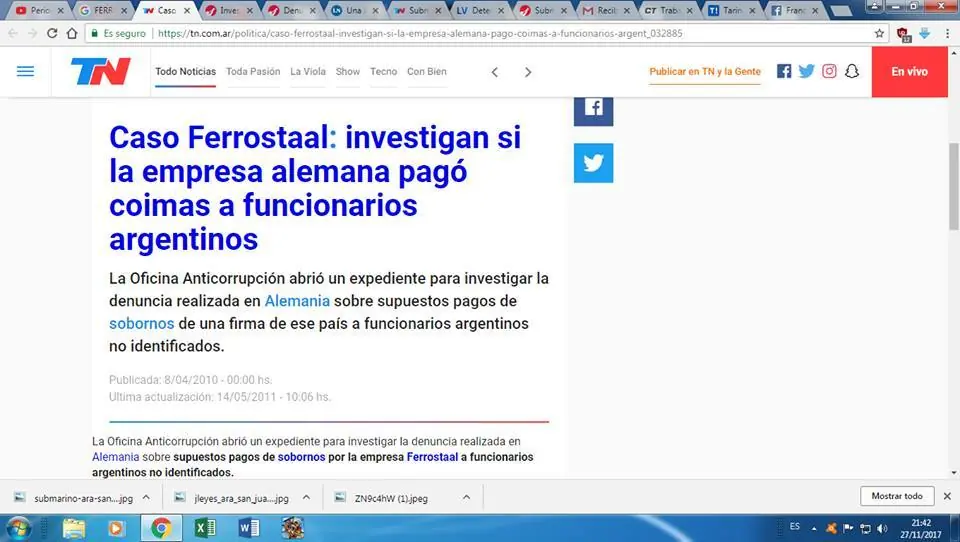Image resolution: width=960 pixels, height=542 pixels.
Task: Open the Alemania link in article body
Action: [116, 457]
